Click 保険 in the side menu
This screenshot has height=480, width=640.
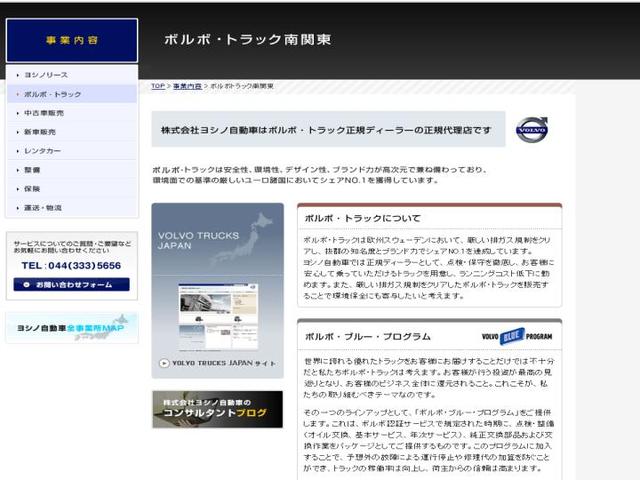tap(32, 189)
